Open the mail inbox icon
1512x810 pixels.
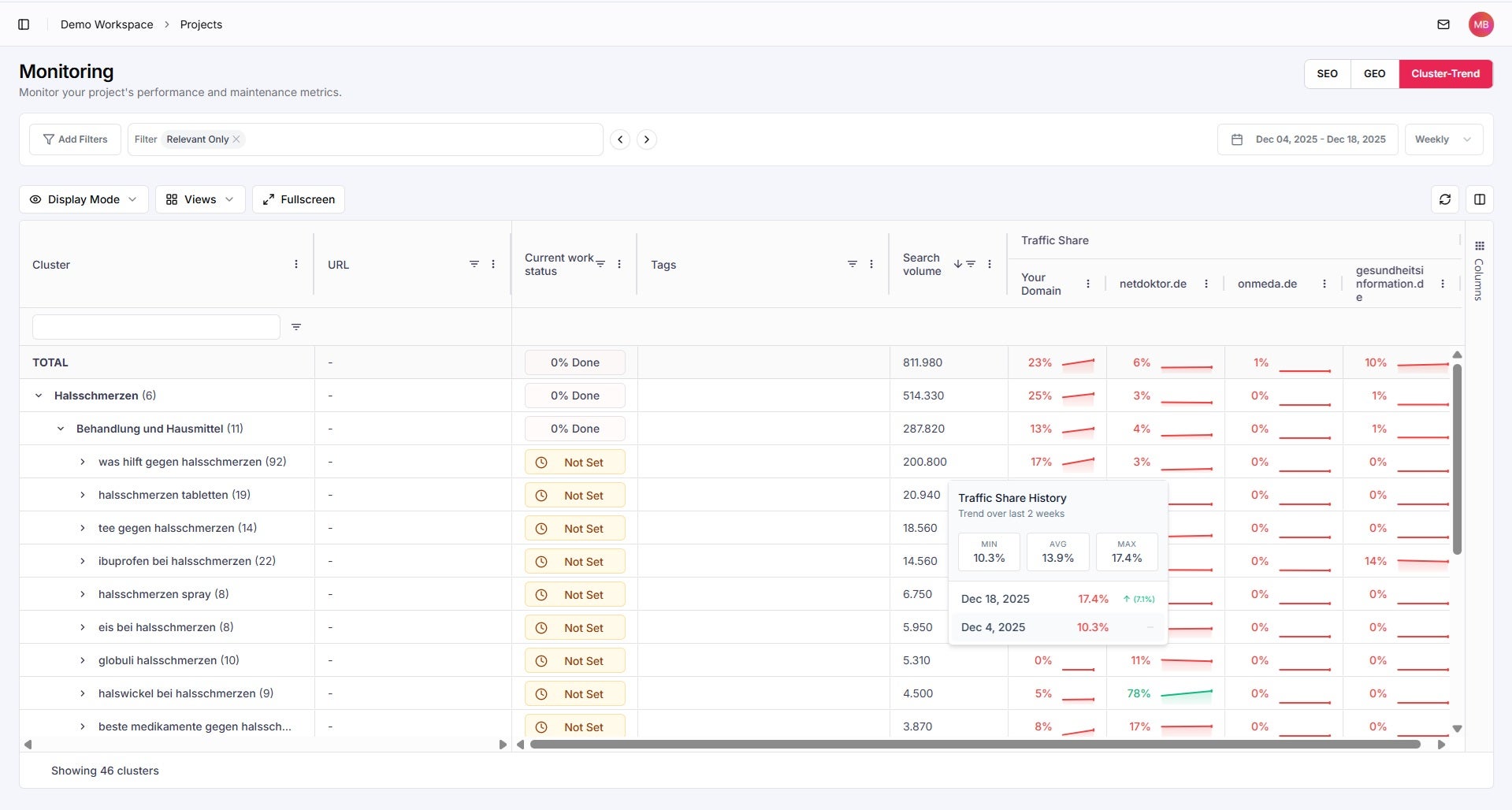[1443, 24]
